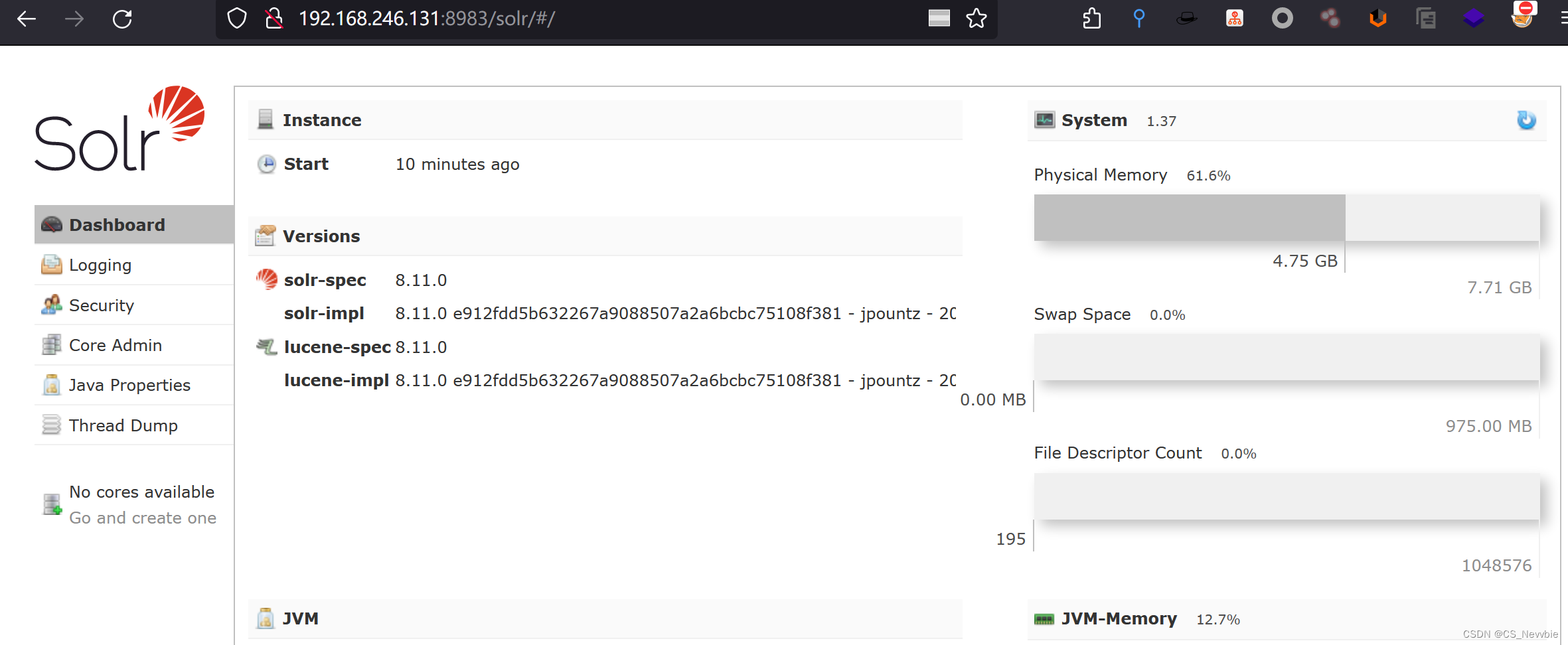Click the Versions section heading
The height and width of the screenshot is (645, 1568).
coord(321,236)
